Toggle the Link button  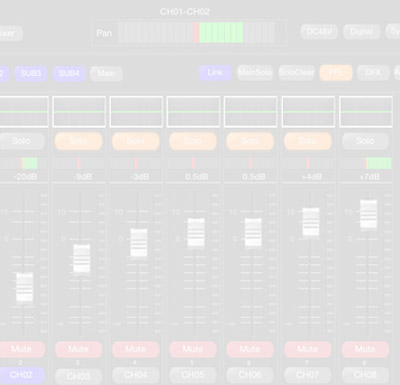click(x=215, y=73)
